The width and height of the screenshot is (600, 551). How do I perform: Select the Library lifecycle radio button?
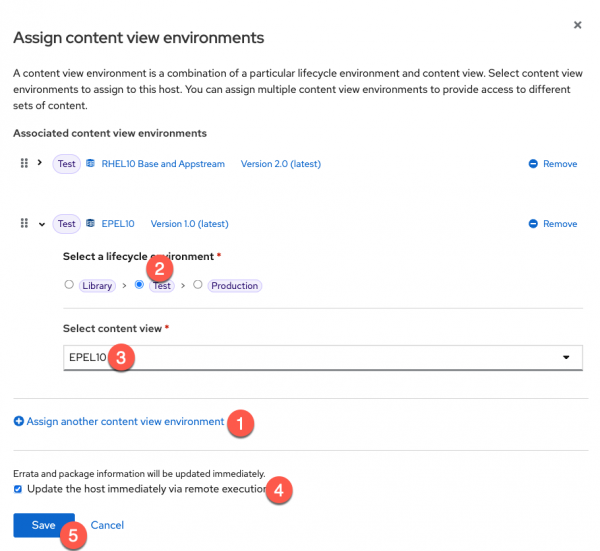pyautogui.click(x=69, y=284)
